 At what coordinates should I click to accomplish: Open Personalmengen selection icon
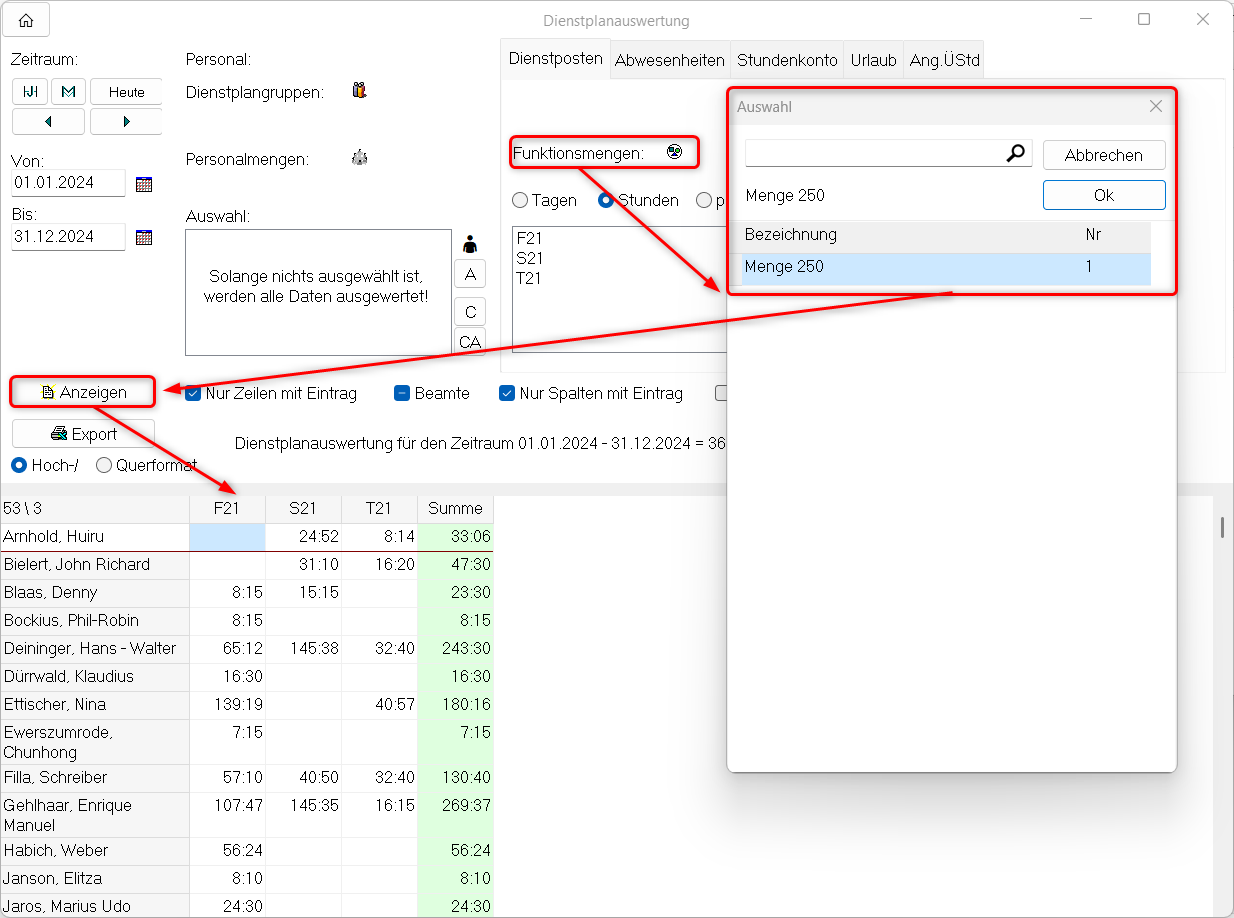(360, 158)
